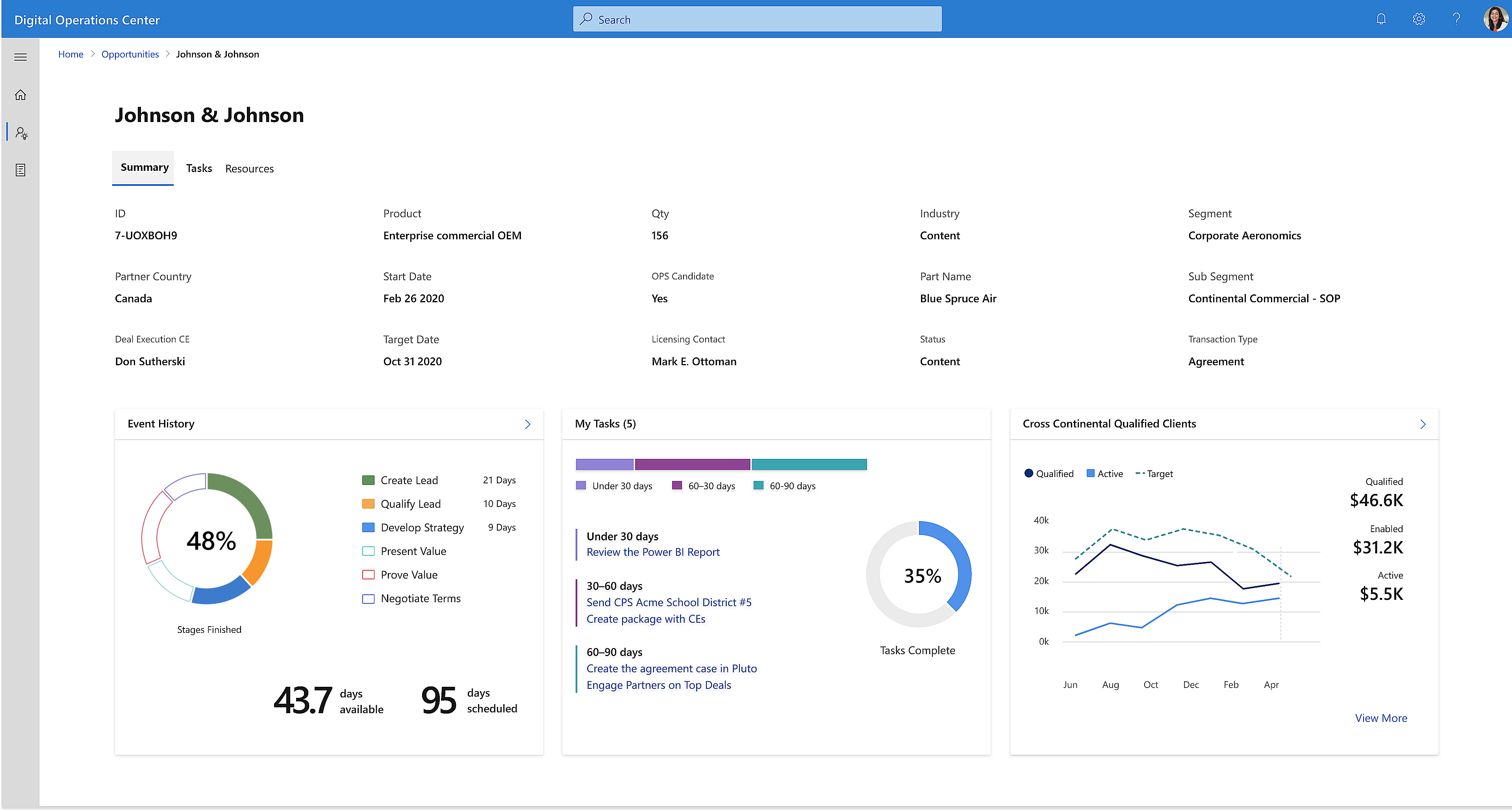Image resolution: width=1512 pixels, height=810 pixels.
Task: Open Engage Partners on Top Deals
Action: tap(659, 685)
